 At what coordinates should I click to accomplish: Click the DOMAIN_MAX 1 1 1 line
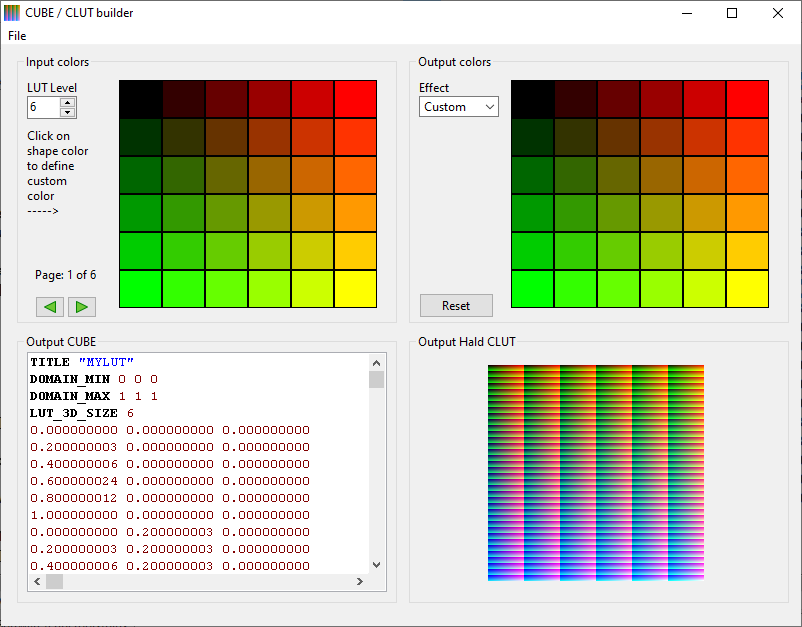point(94,396)
